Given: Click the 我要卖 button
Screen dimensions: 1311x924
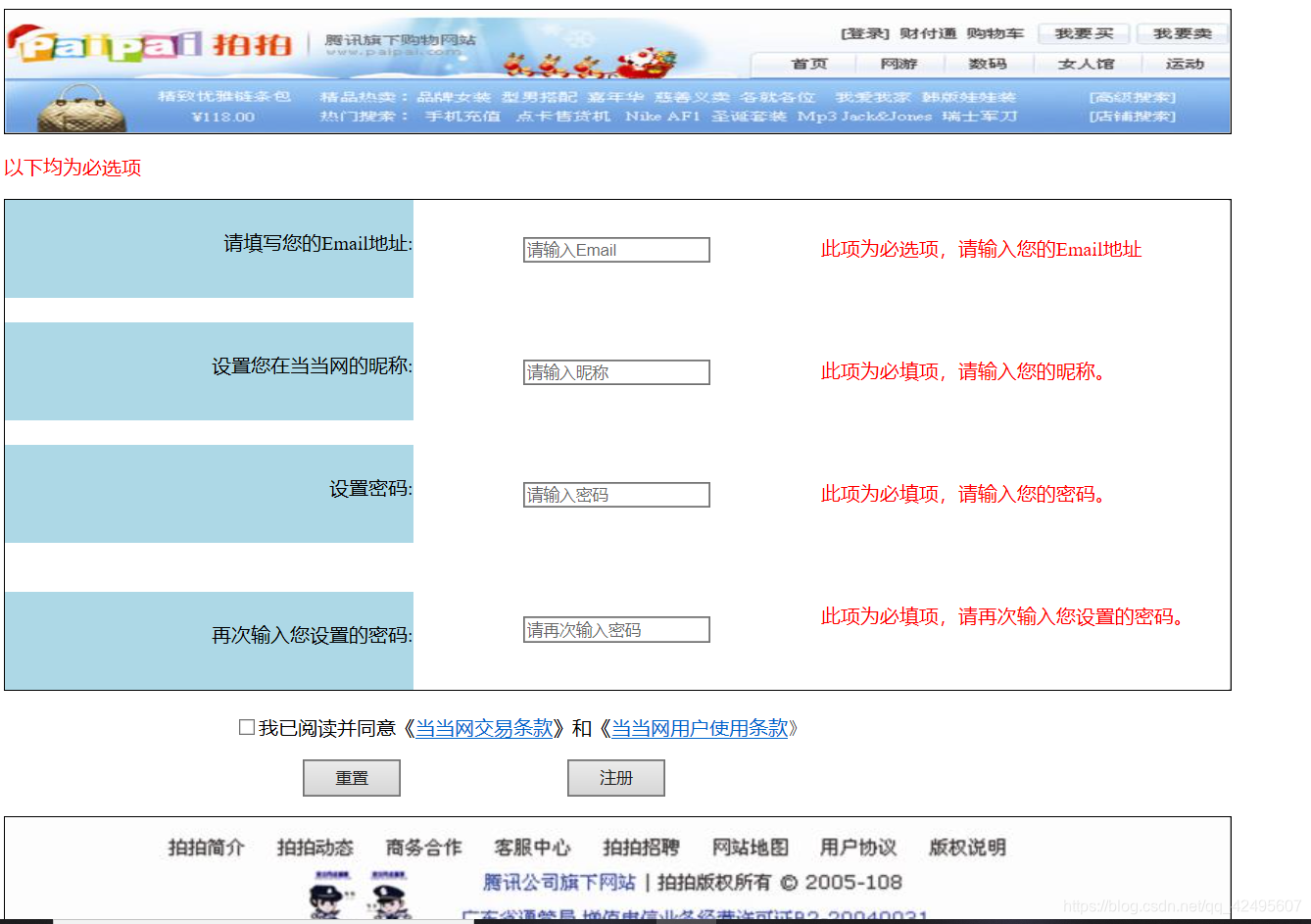Looking at the screenshot, I should pos(1183,32).
